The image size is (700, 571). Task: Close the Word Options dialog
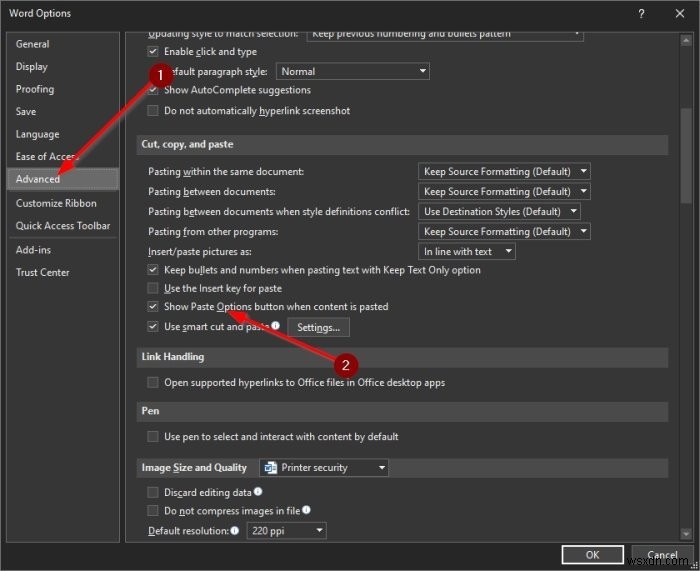pos(679,14)
